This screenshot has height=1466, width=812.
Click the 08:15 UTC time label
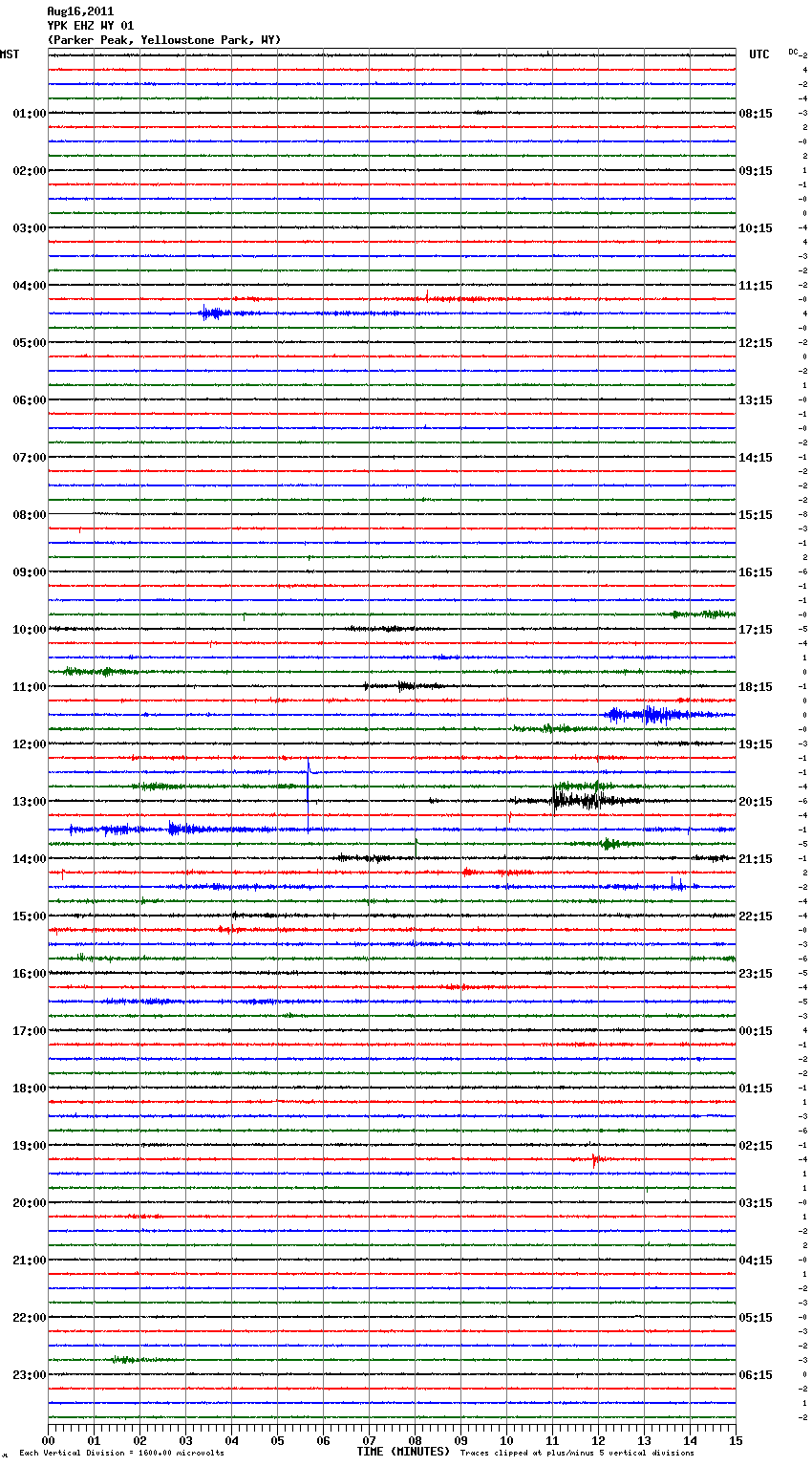(756, 114)
